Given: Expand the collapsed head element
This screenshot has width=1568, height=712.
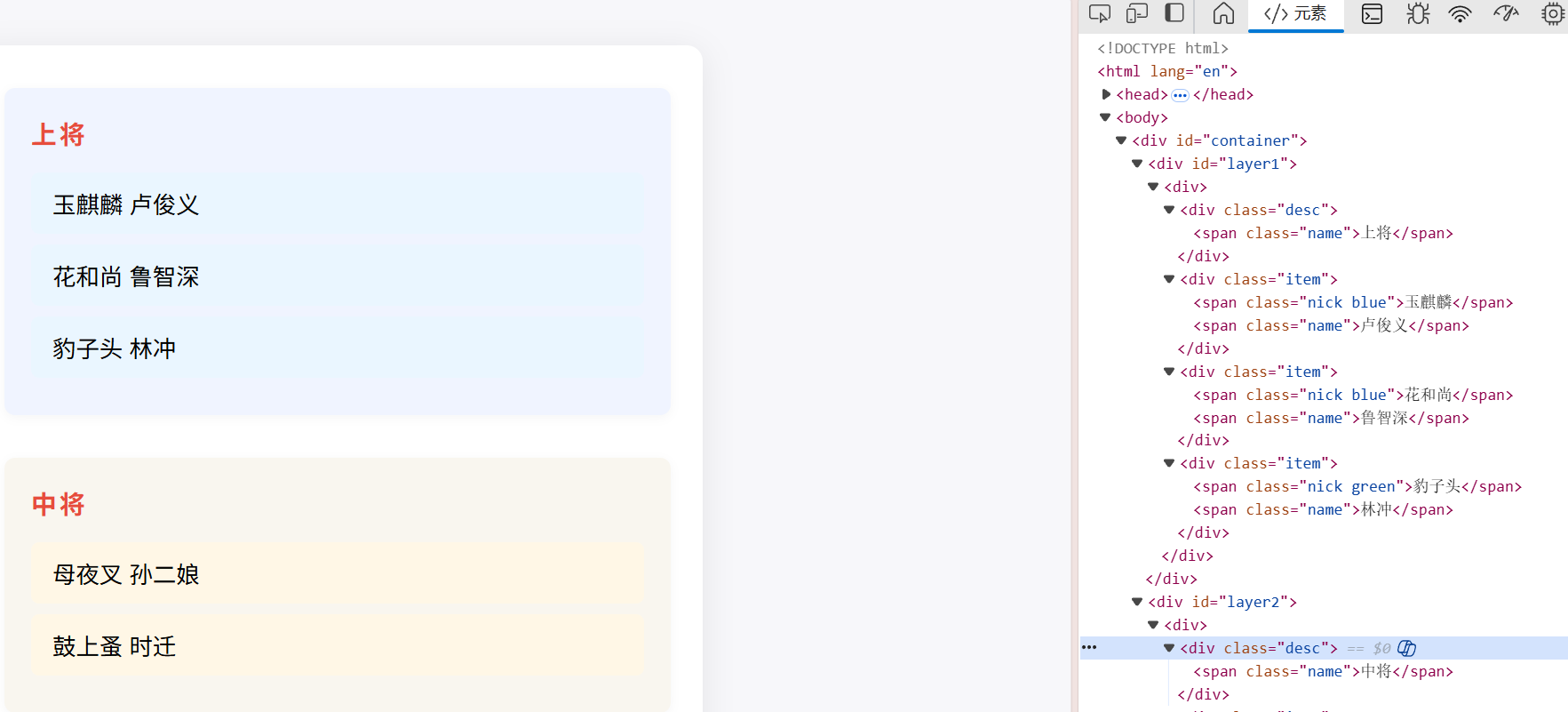Looking at the screenshot, I should coord(1106,94).
